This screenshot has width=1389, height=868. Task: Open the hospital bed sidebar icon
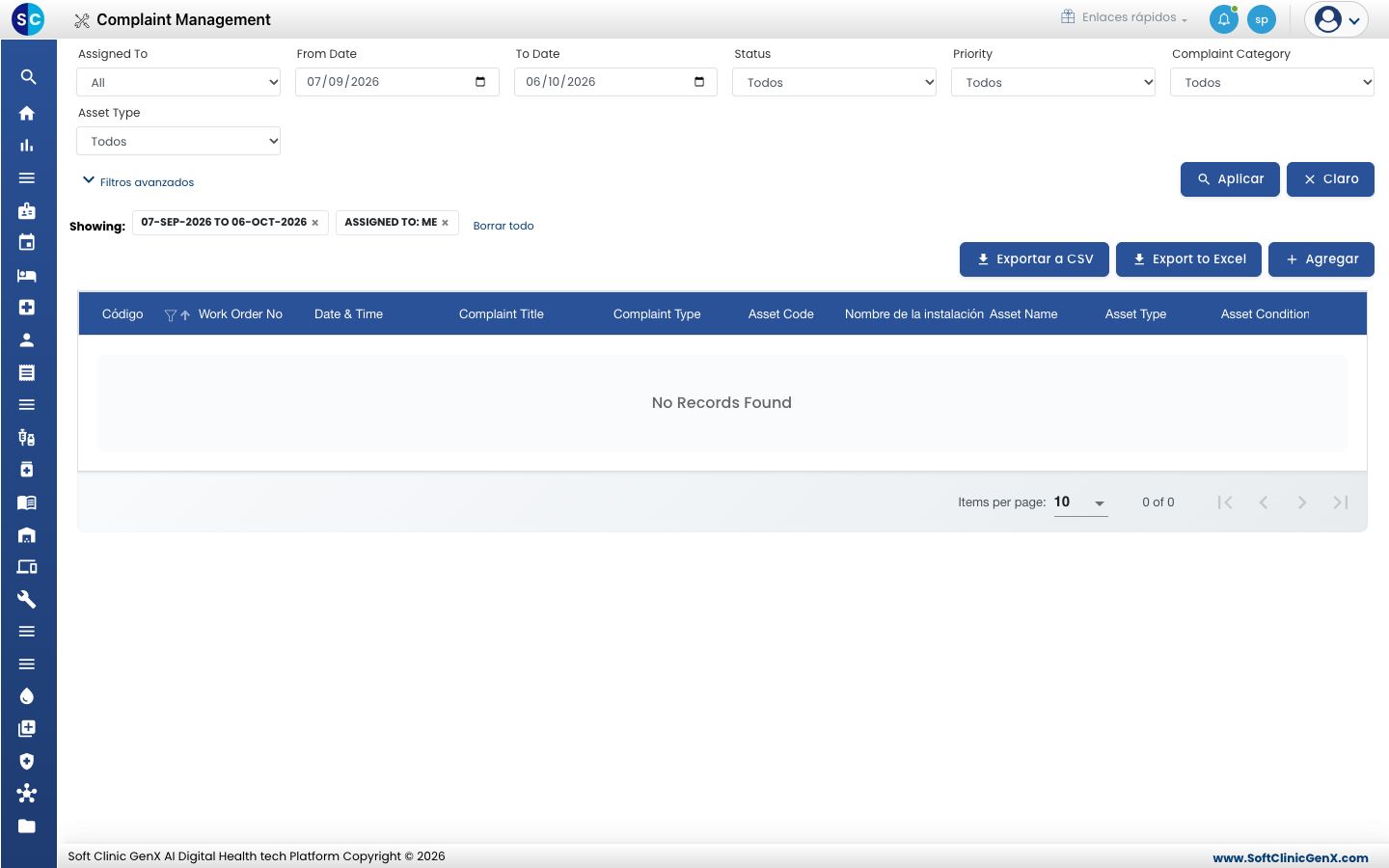click(27, 276)
